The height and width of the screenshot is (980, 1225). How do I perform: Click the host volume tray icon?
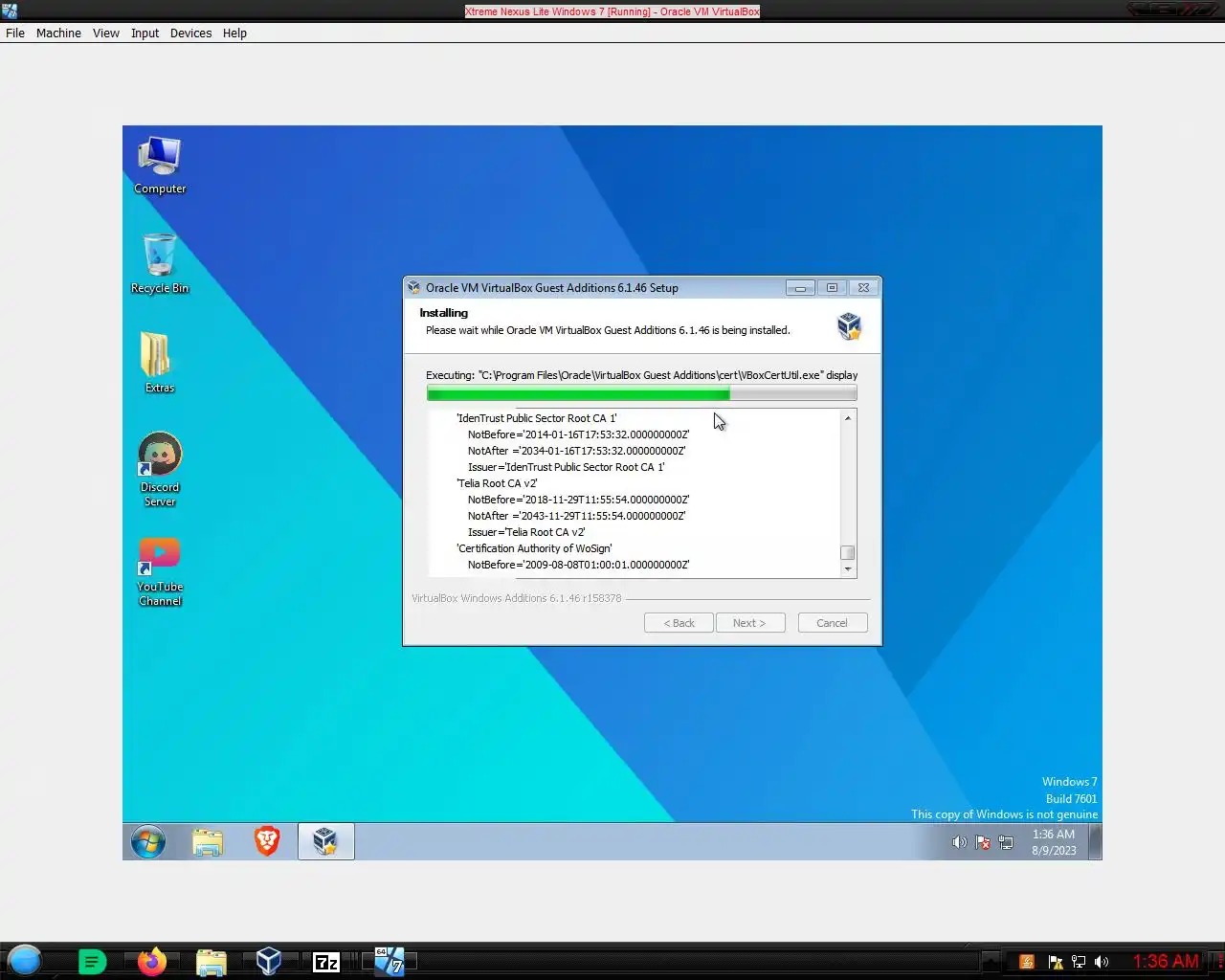(1102, 962)
